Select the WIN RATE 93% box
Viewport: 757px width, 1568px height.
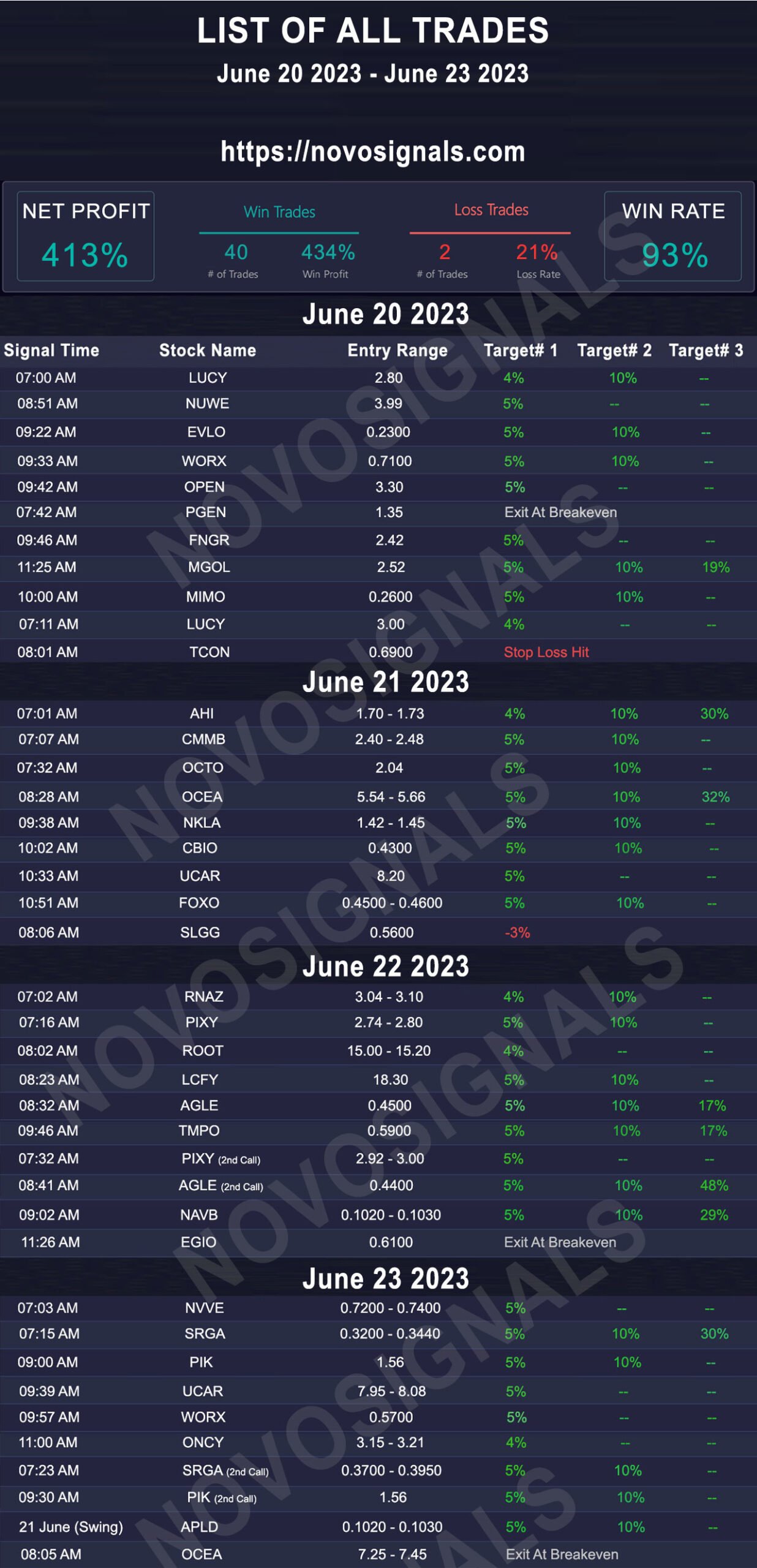[672, 236]
